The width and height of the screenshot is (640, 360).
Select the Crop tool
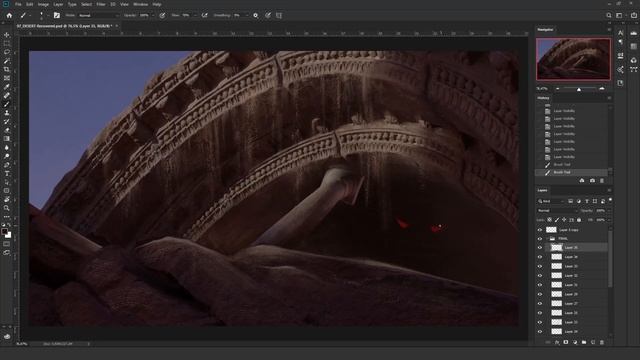(x=7, y=69)
